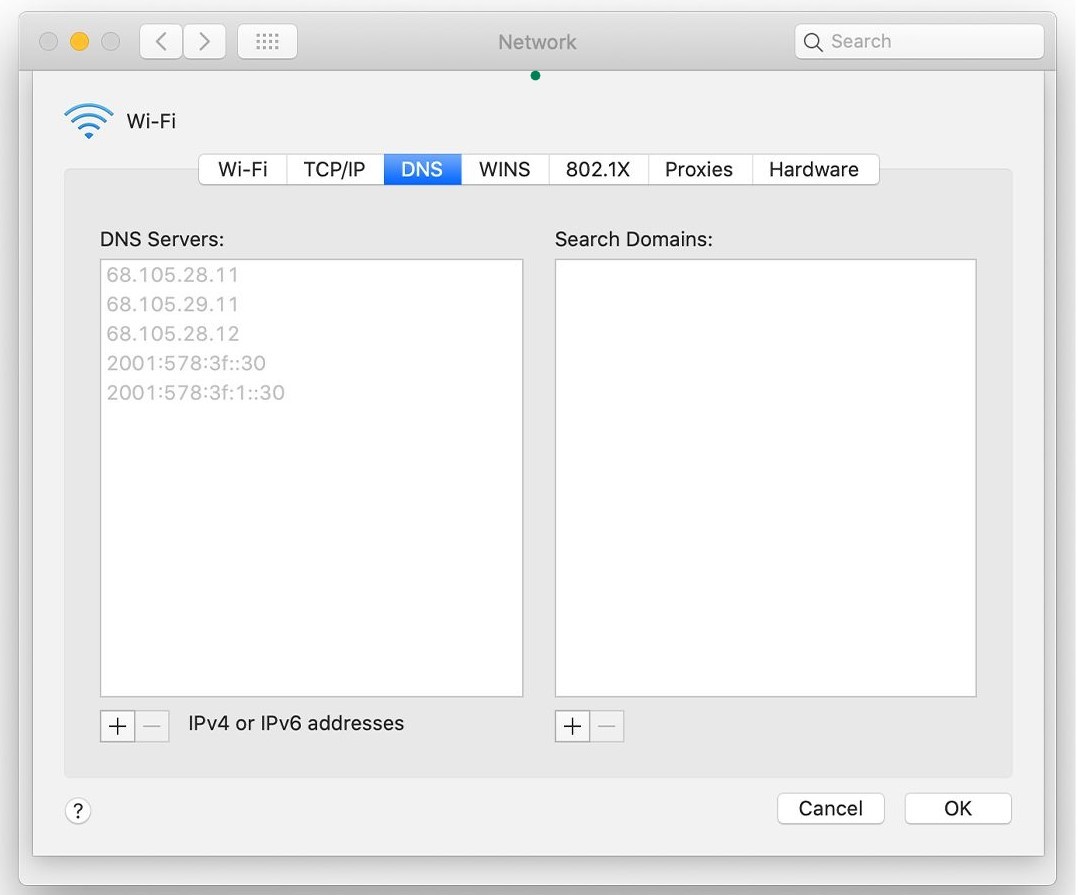Click the back navigation arrow

[x=161, y=41]
